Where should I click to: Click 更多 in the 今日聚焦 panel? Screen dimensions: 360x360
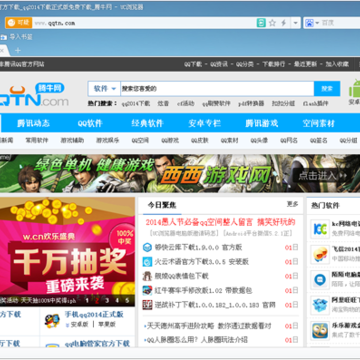tap(292, 204)
